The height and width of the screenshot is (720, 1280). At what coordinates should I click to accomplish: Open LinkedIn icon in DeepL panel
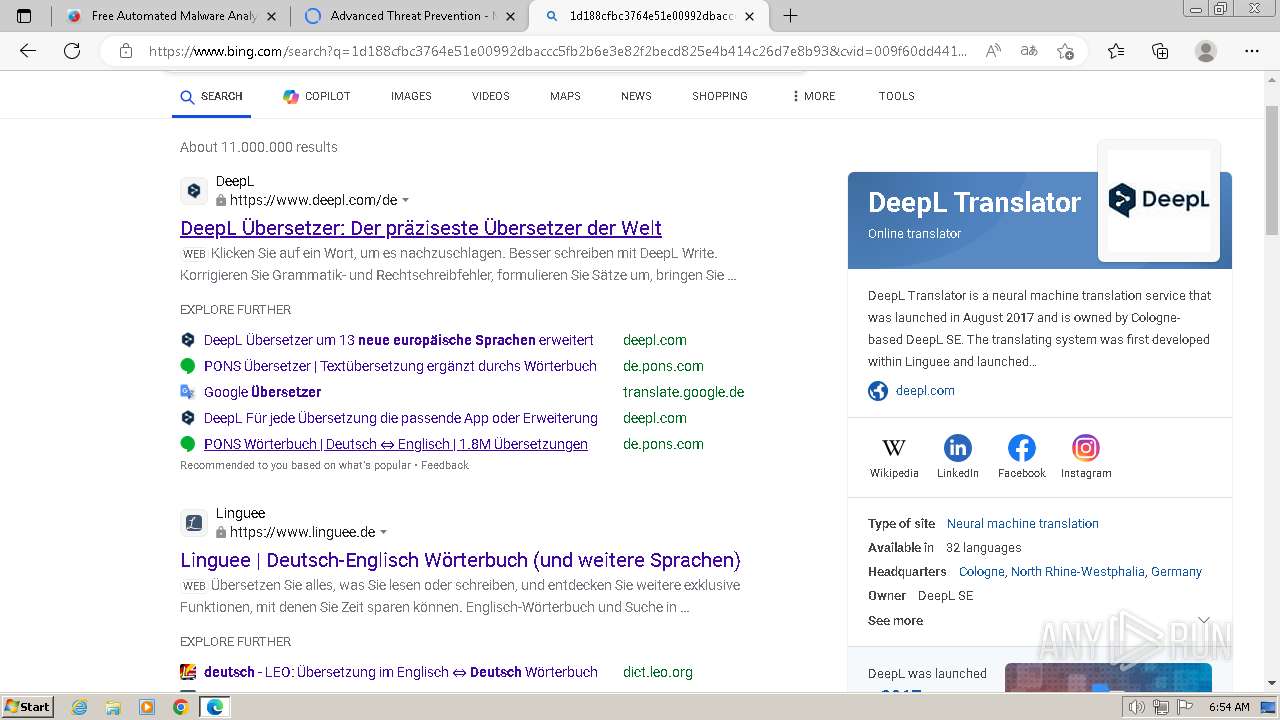pos(958,448)
